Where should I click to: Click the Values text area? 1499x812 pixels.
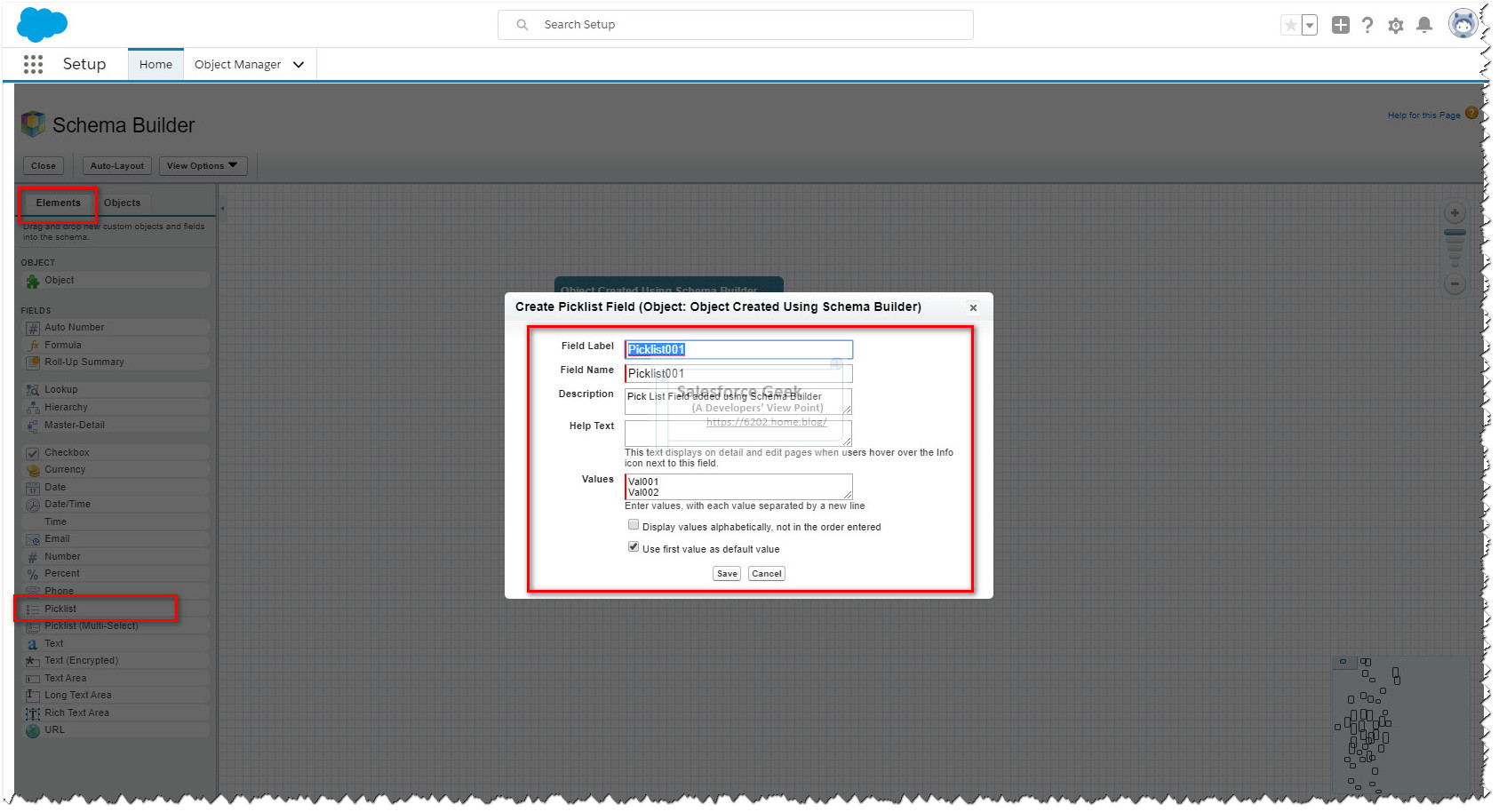[738, 487]
